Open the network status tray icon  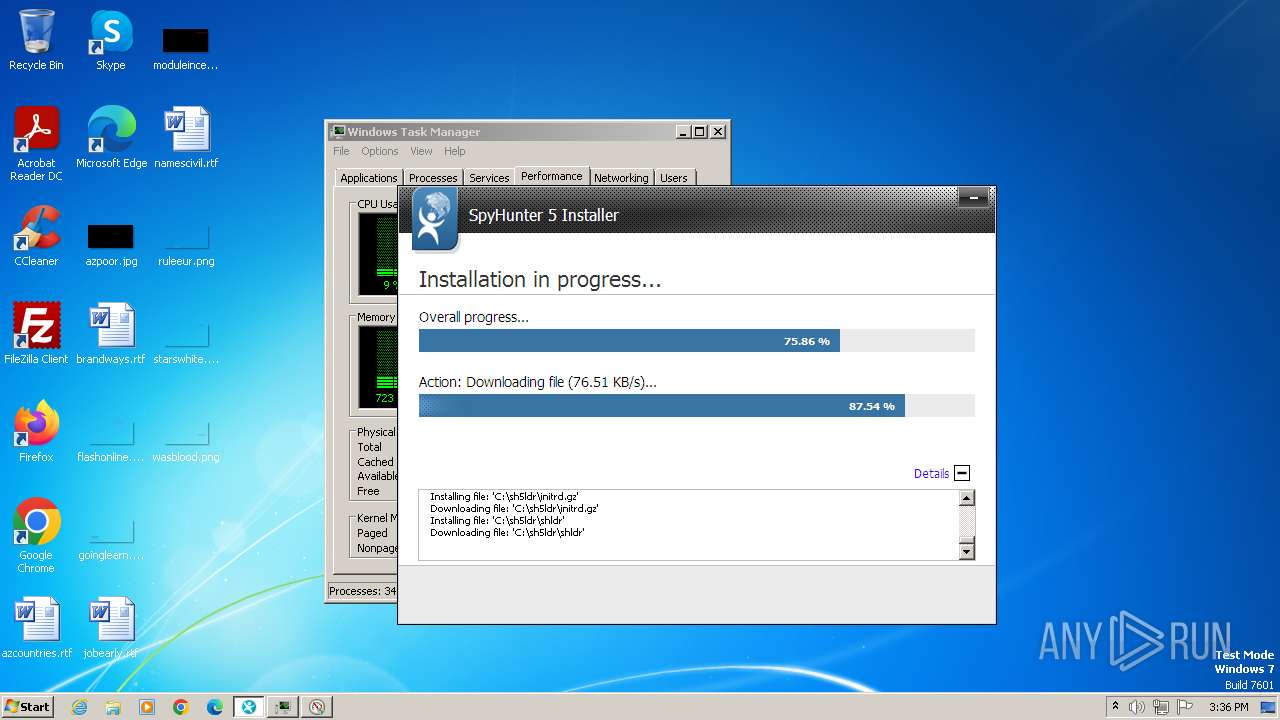1161,707
